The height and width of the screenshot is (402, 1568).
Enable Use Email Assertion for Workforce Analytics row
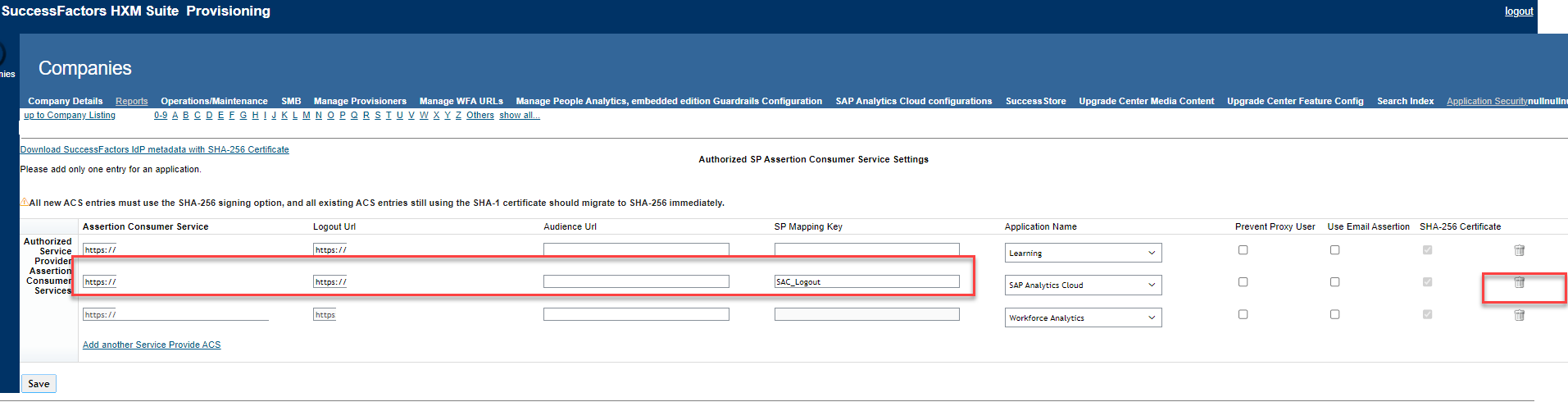[1334, 314]
